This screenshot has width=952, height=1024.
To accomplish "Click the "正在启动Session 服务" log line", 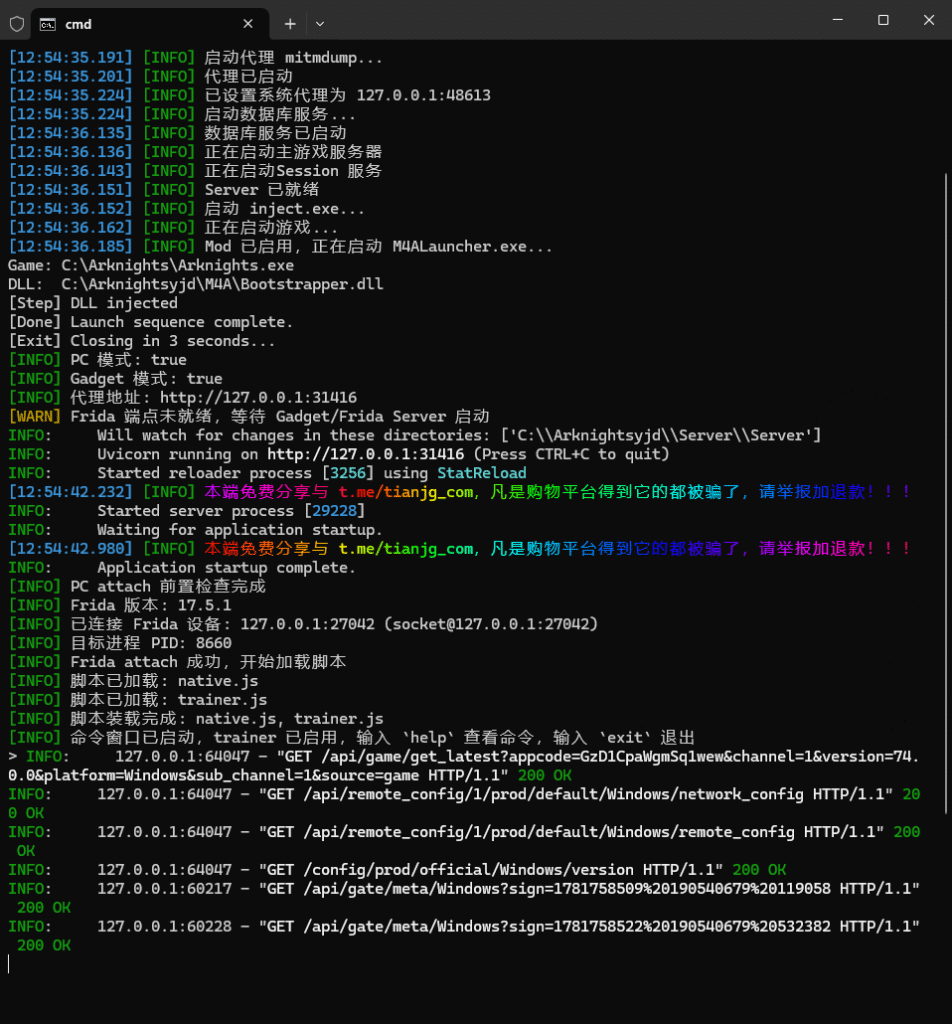I will click(x=195, y=171).
